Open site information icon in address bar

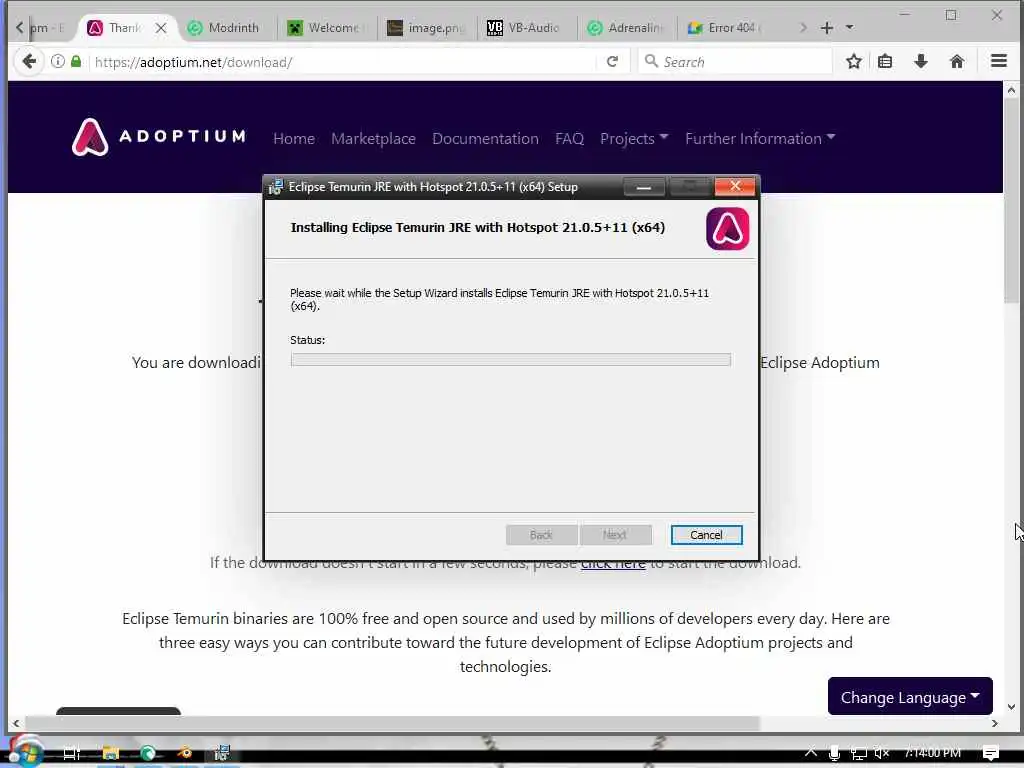(x=57, y=61)
